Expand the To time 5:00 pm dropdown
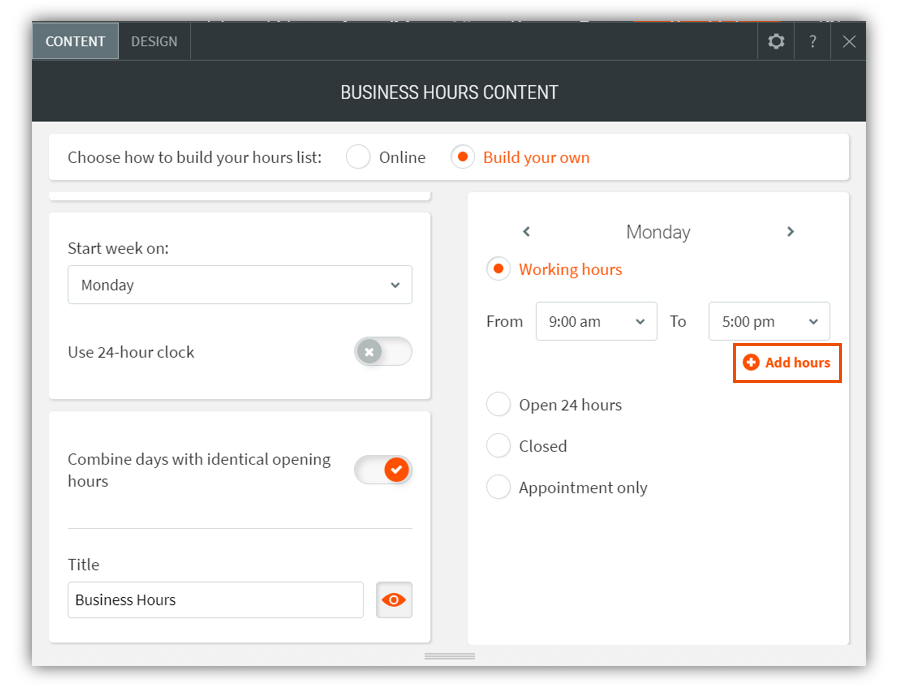 [769, 322]
